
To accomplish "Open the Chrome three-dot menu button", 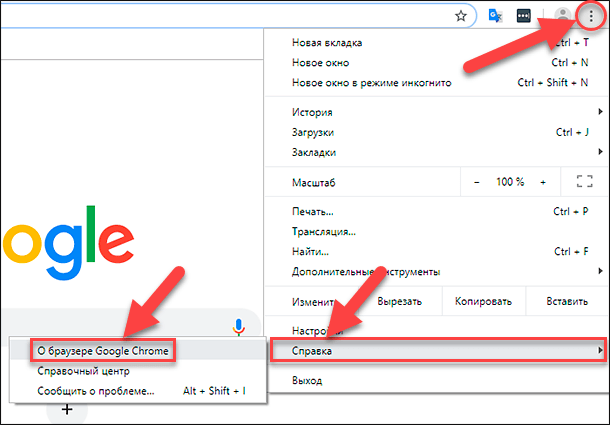I will point(591,16).
